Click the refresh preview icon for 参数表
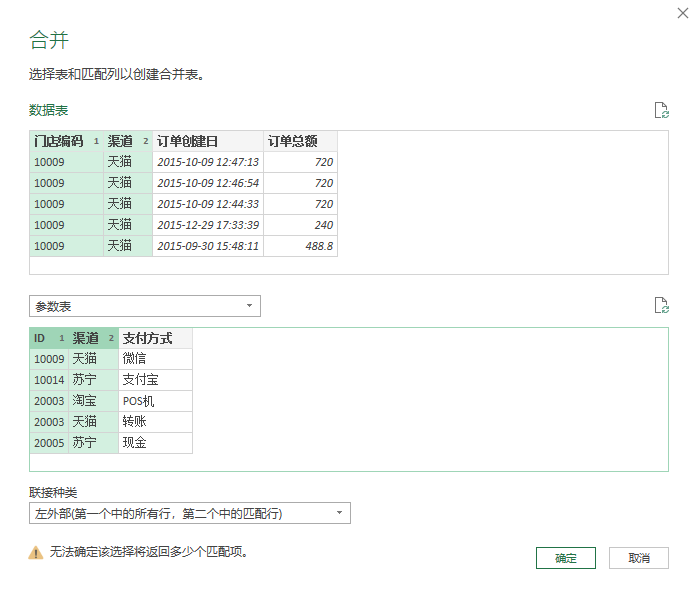Image resolution: width=699 pixels, height=598 pixels. click(660, 305)
